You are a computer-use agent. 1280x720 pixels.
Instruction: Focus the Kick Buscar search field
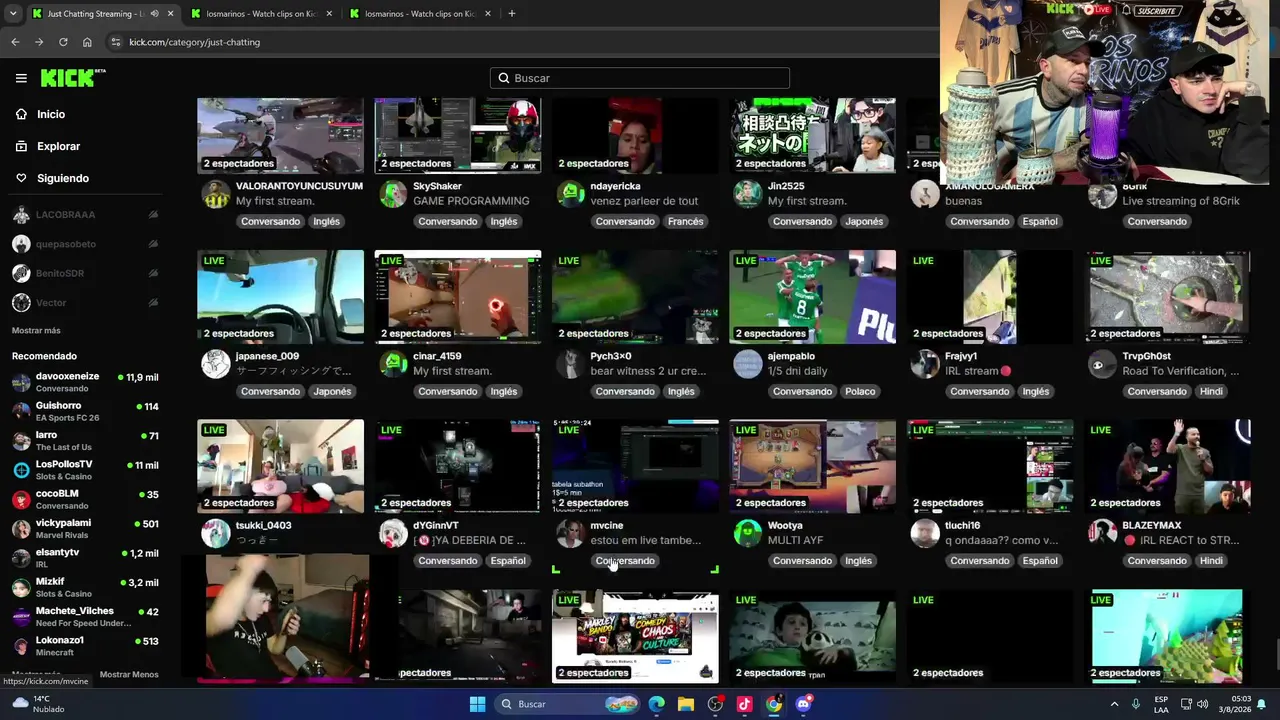(x=640, y=78)
